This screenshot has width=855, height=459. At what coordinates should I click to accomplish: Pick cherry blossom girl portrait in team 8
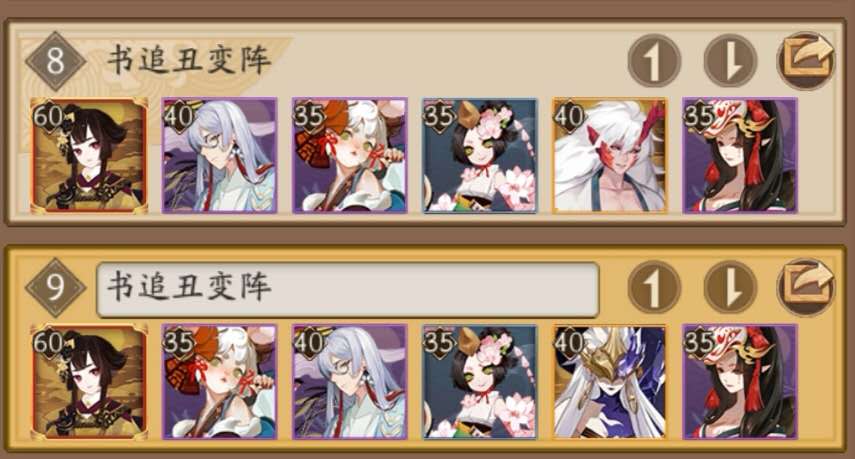480,155
